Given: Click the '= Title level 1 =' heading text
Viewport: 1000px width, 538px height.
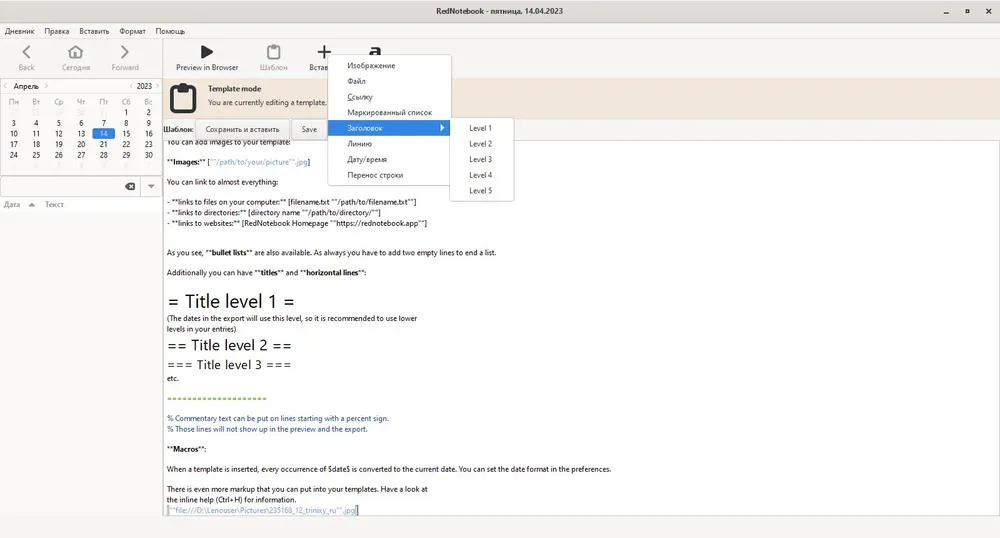Looking at the screenshot, I should coord(231,301).
